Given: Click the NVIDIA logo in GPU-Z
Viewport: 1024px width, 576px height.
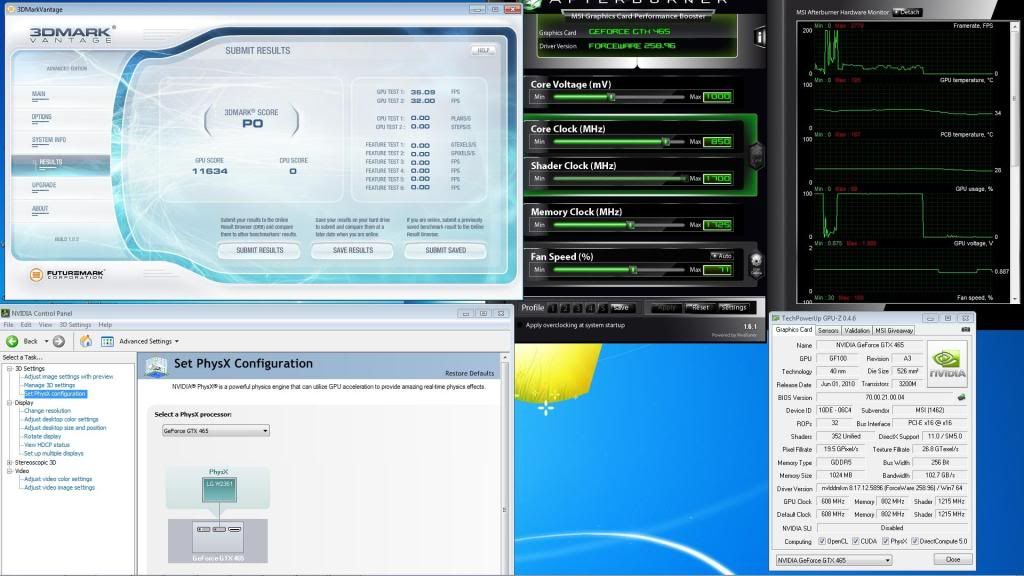Looking at the screenshot, I should tap(947, 364).
